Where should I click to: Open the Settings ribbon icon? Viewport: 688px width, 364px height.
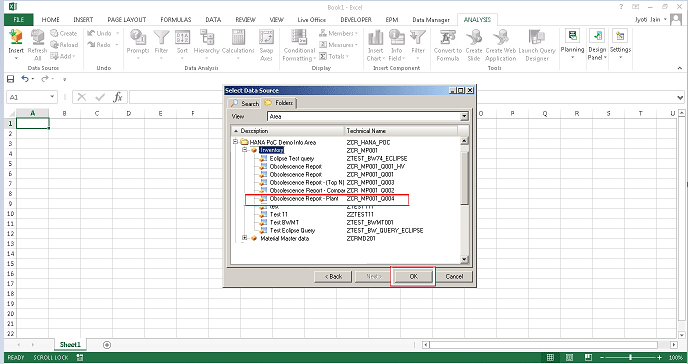click(620, 44)
